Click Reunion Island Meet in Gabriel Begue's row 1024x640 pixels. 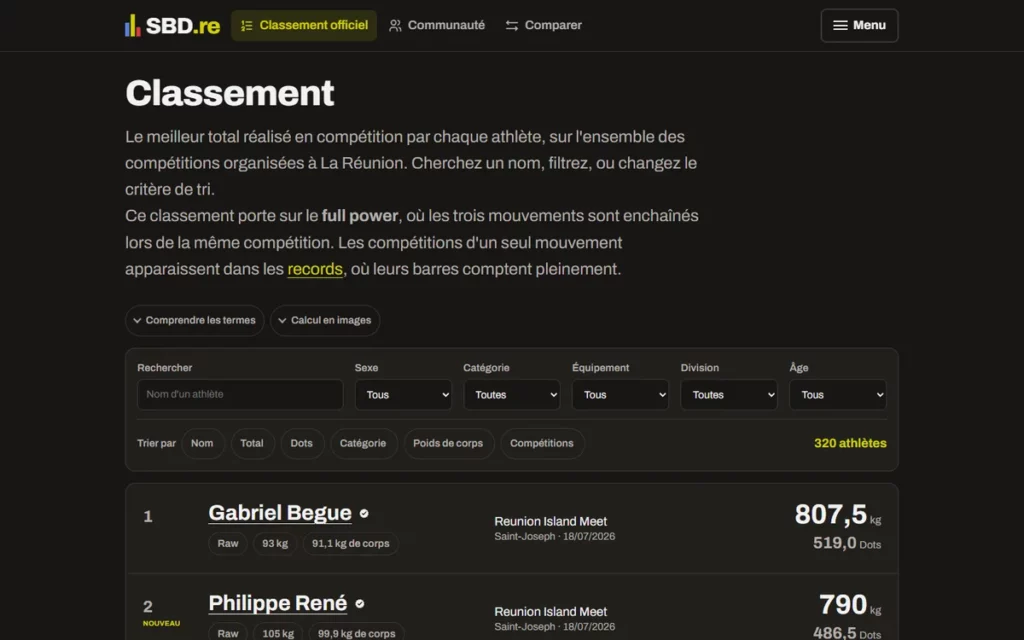(x=551, y=522)
